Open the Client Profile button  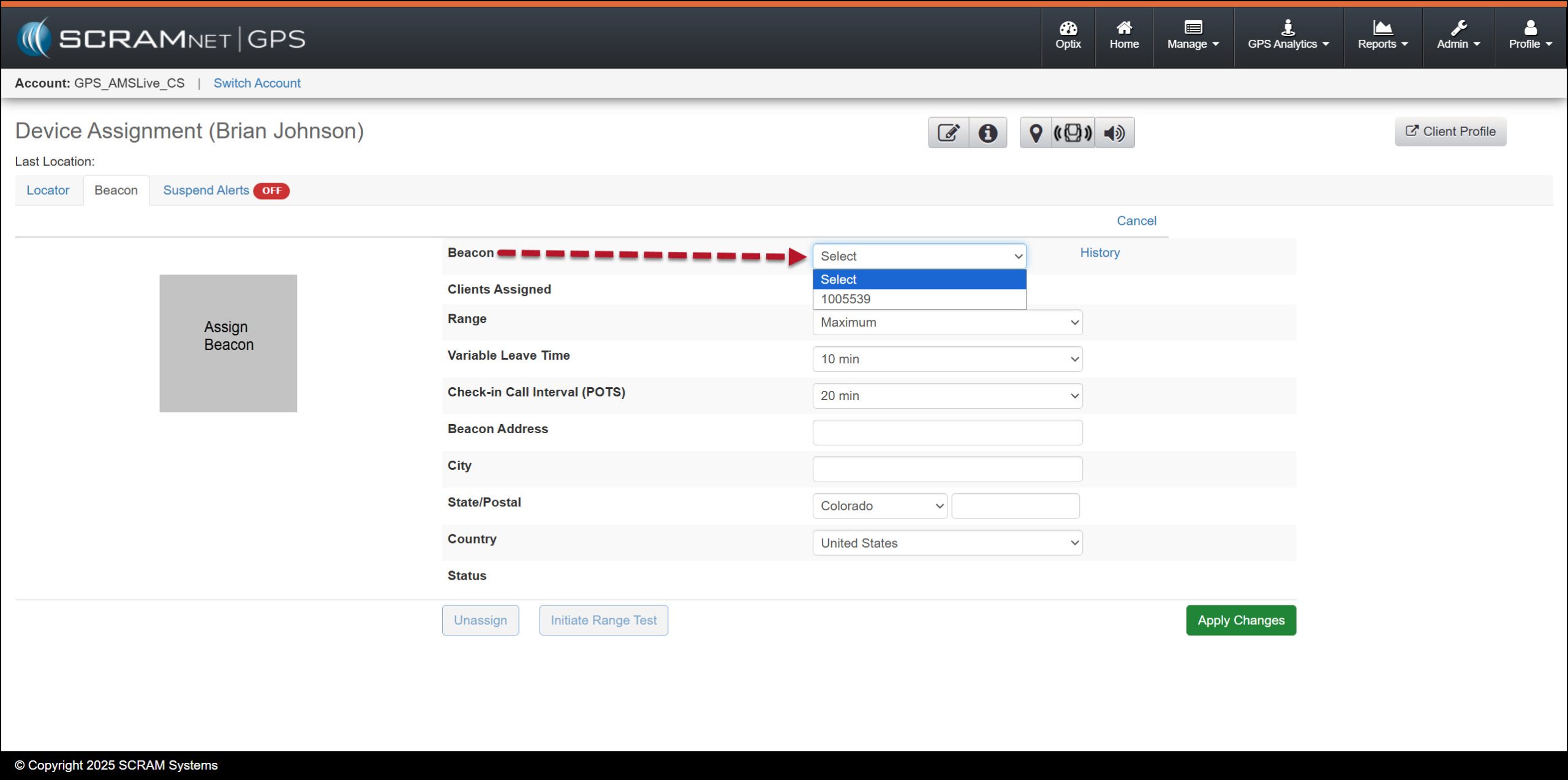[1450, 132]
